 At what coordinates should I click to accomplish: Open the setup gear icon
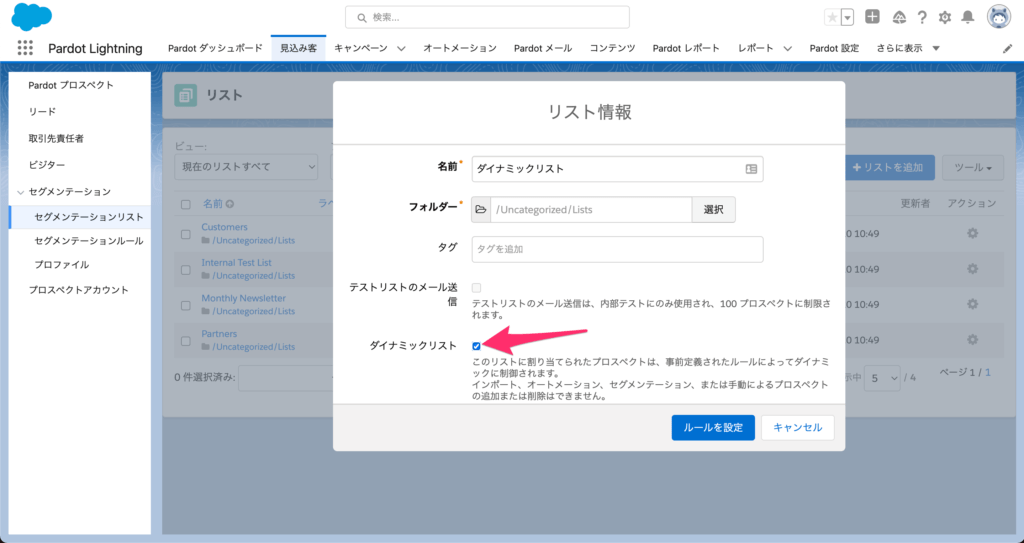coord(945,18)
